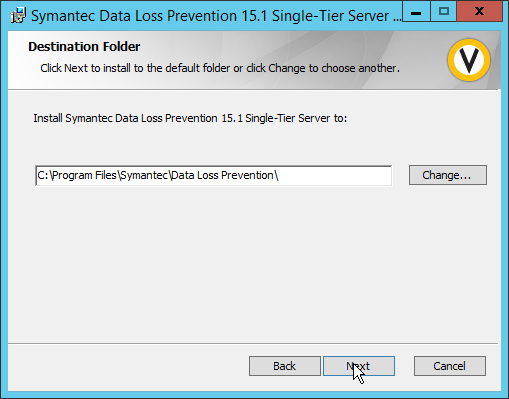Proceed by clicking the Next button
509x399 pixels.
coord(359,366)
